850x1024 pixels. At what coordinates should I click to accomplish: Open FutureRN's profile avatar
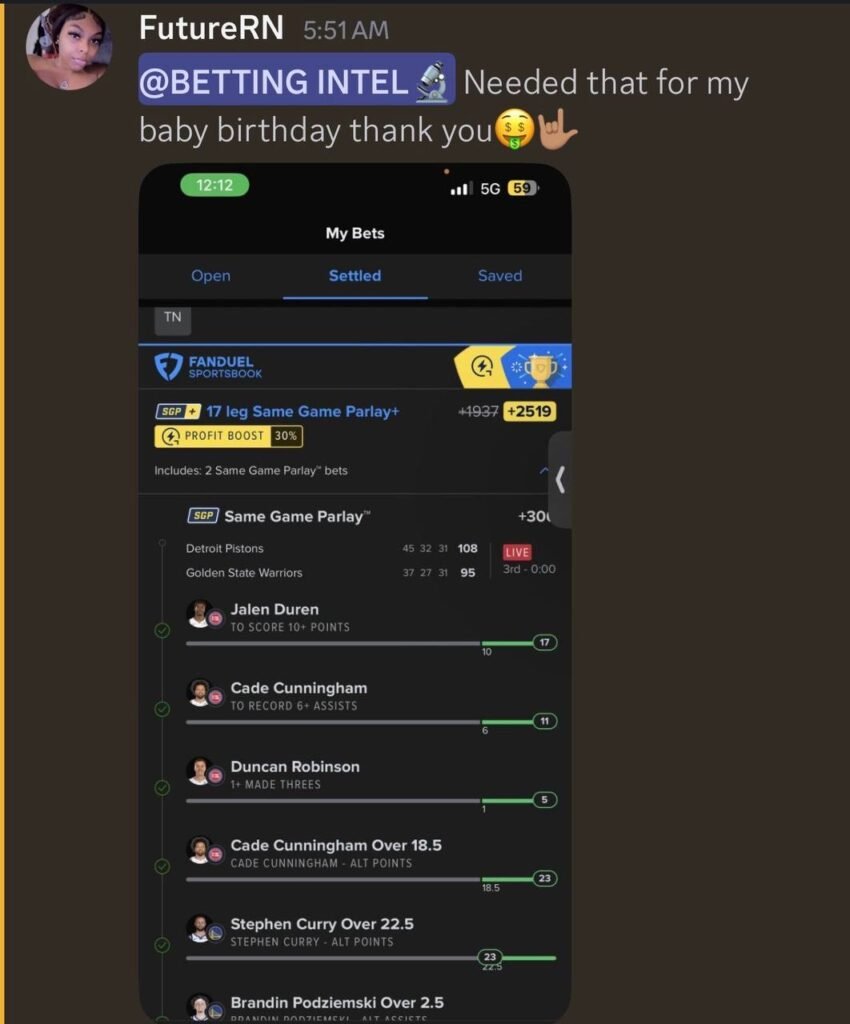[x=69, y=47]
